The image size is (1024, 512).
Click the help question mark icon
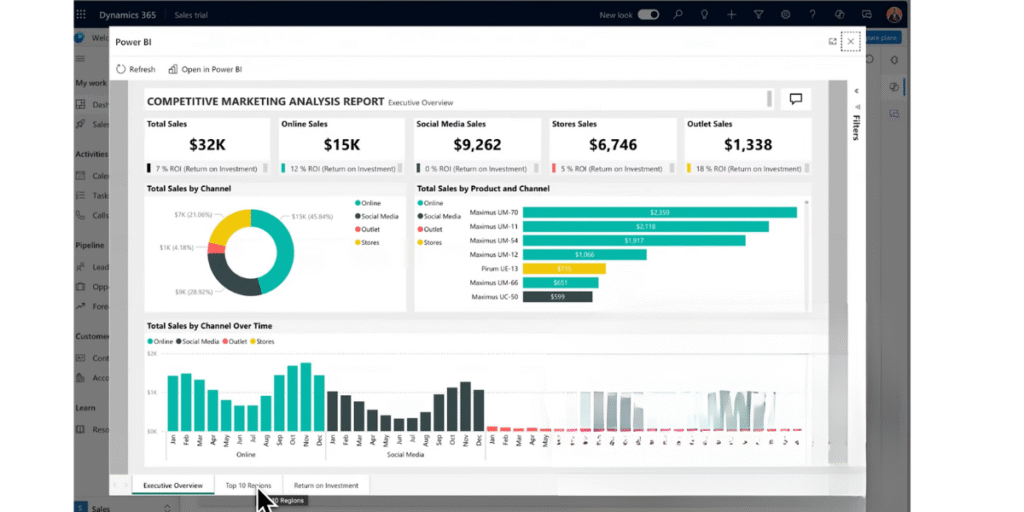point(813,15)
